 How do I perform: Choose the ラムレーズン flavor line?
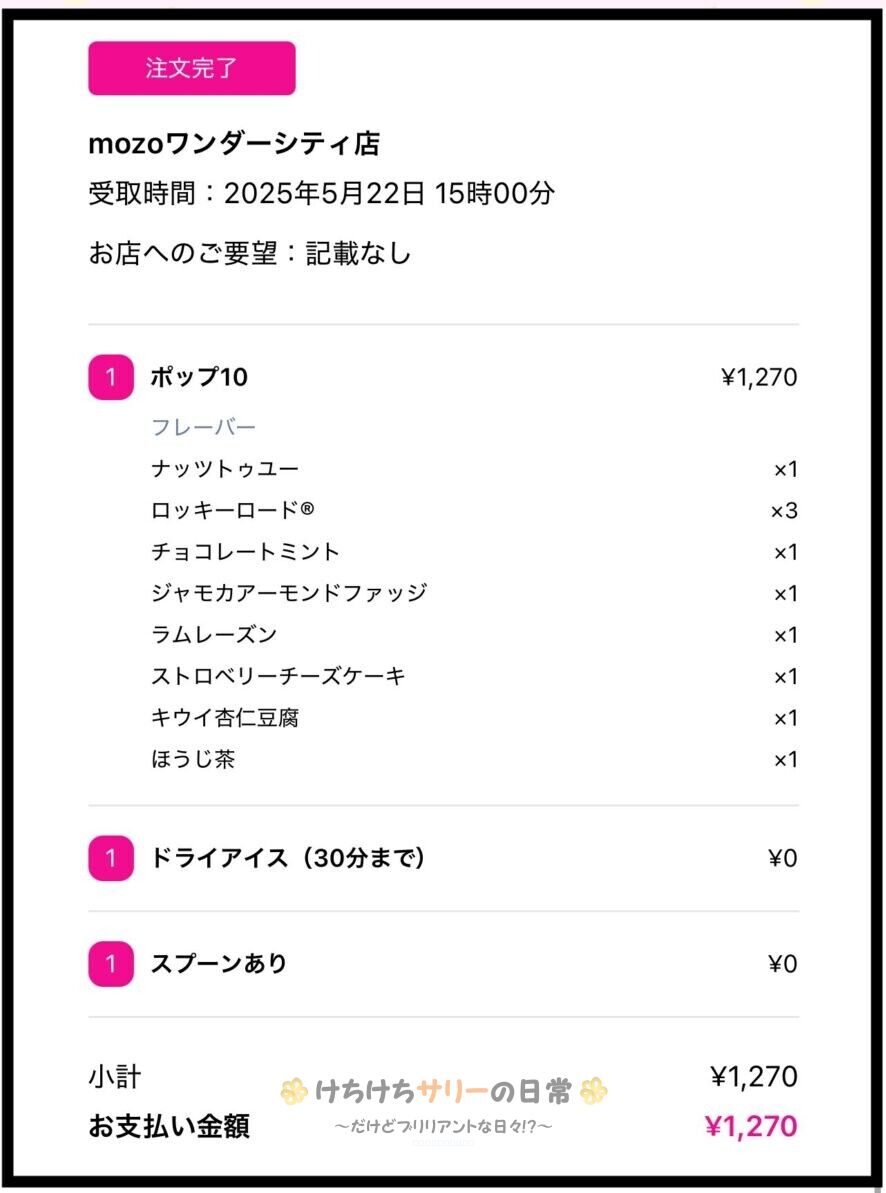coord(214,635)
